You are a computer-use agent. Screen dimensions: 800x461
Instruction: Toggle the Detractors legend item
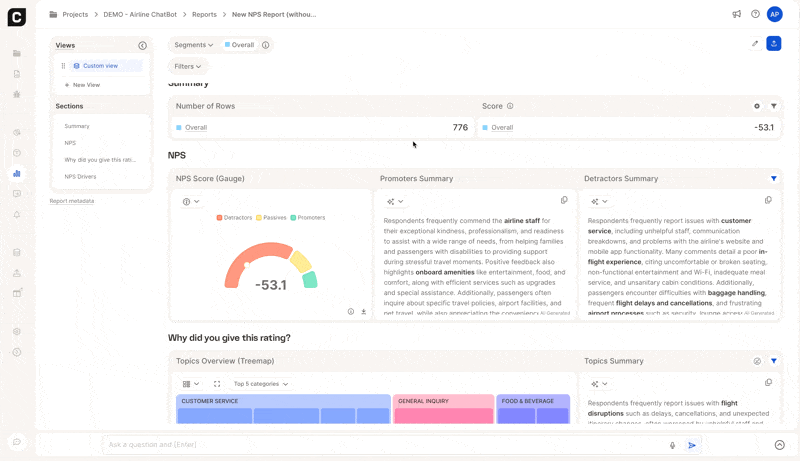(235, 217)
